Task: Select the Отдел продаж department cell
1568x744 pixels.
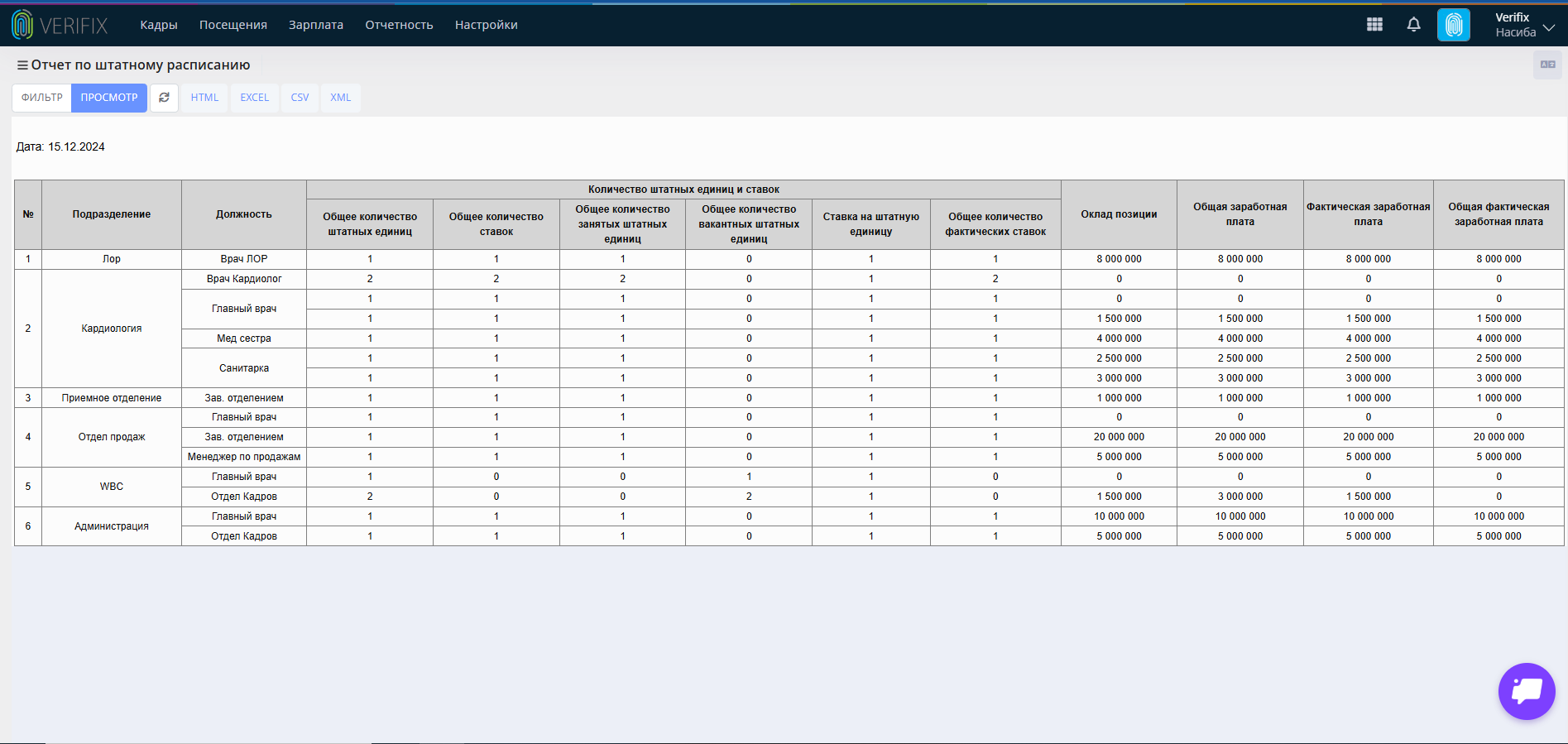Action: coord(112,437)
